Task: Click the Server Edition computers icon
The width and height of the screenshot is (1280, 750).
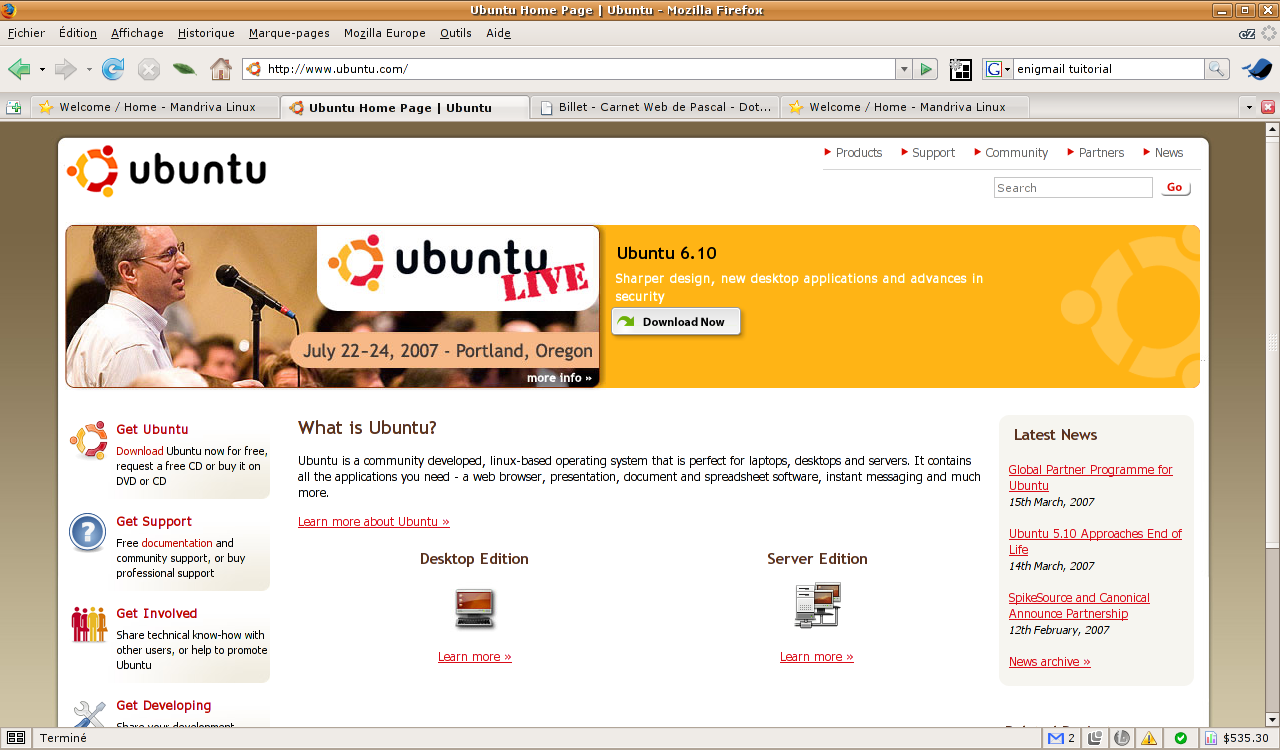Action: pyautogui.click(x=817, y=605)
